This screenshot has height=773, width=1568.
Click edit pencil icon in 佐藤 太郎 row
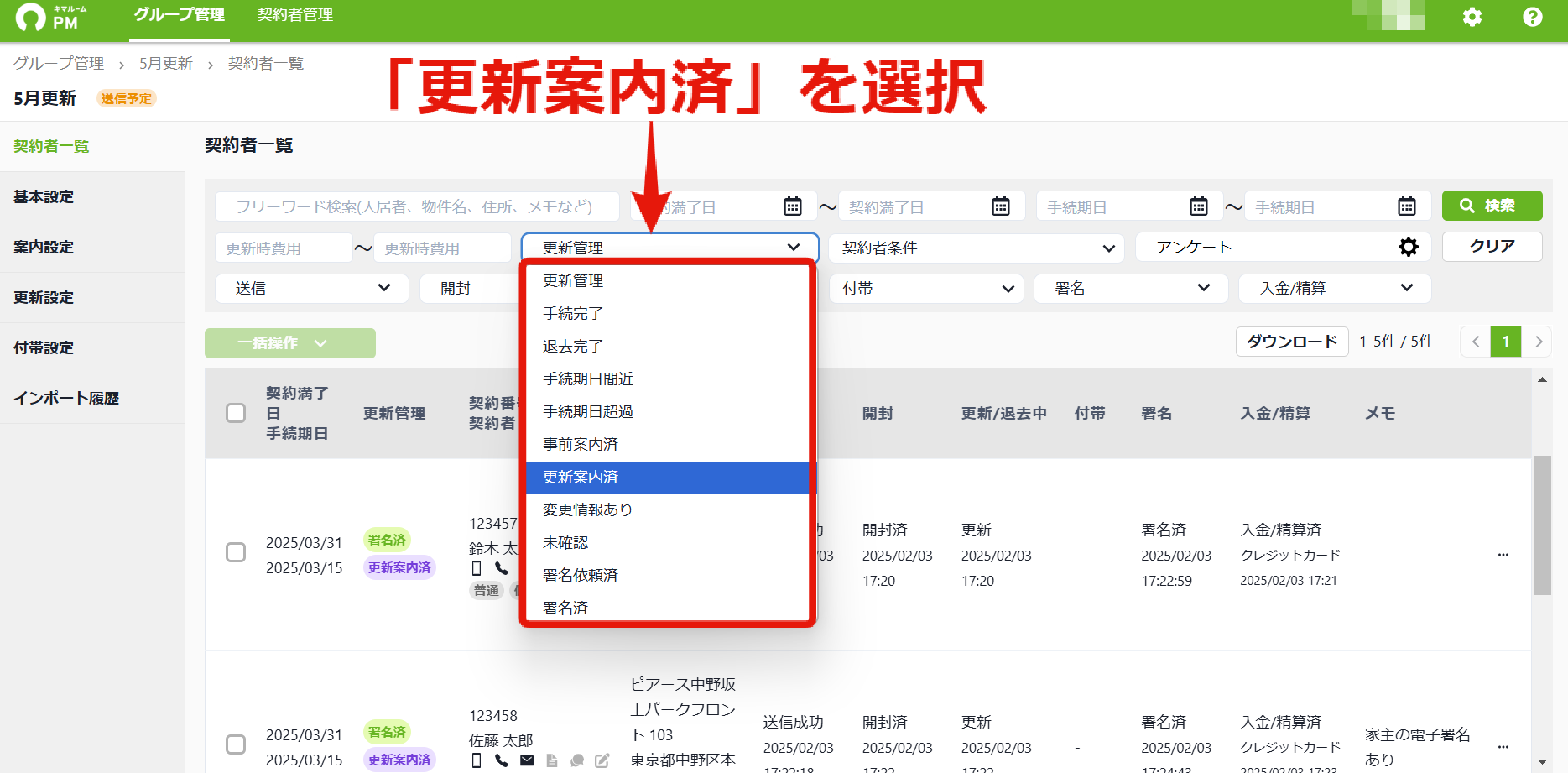602,760
